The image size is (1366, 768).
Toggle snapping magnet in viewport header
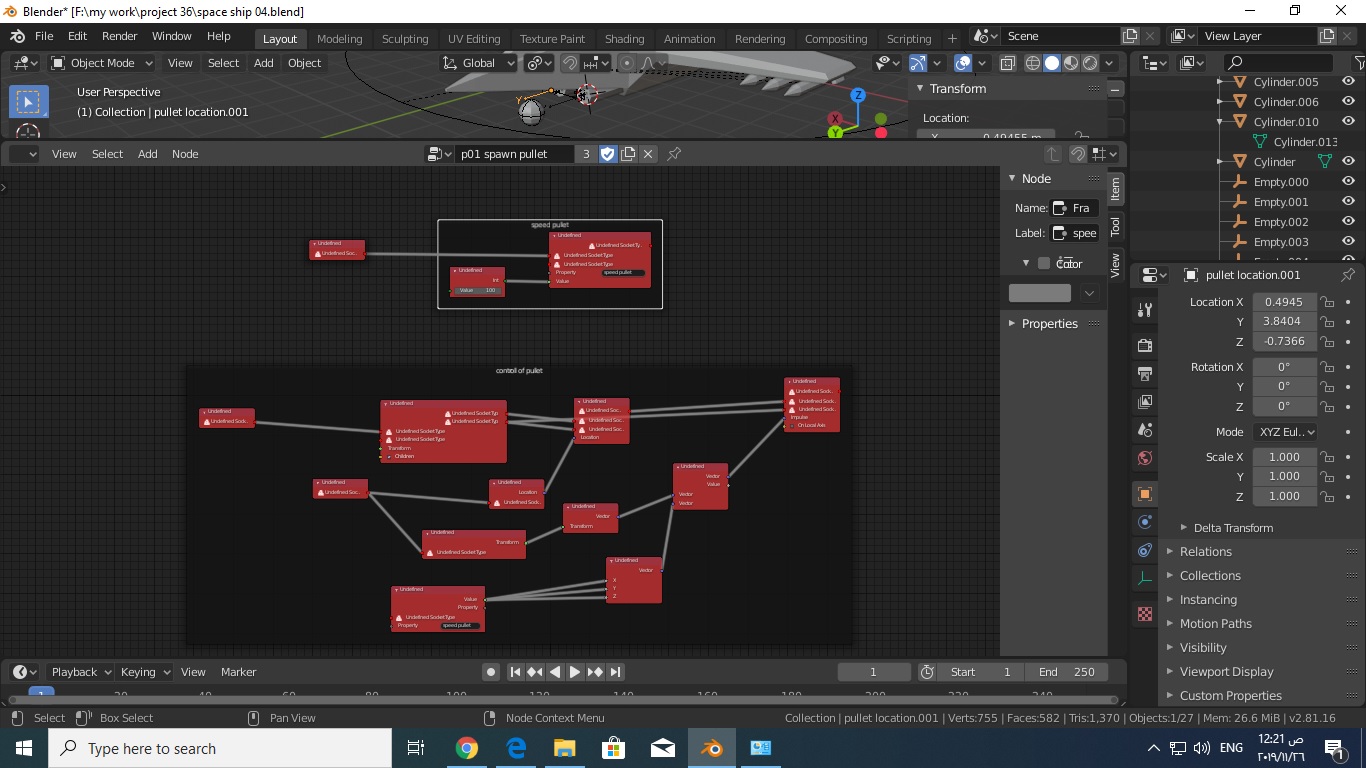point(569,63)
